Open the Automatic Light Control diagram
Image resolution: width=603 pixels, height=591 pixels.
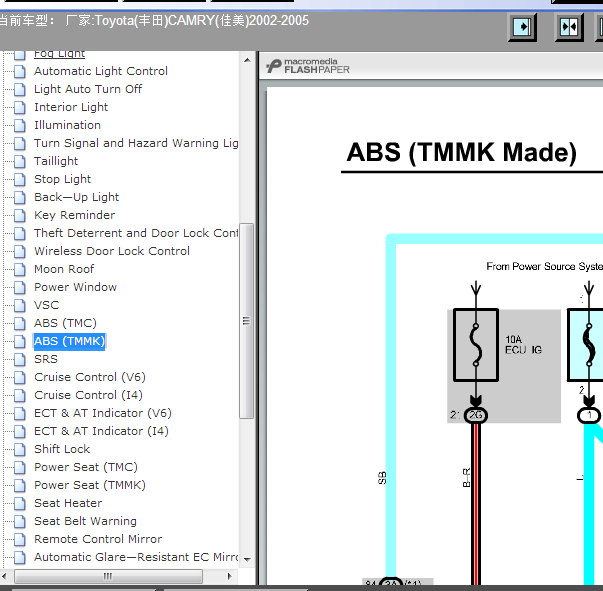click(x=101, y=71)
